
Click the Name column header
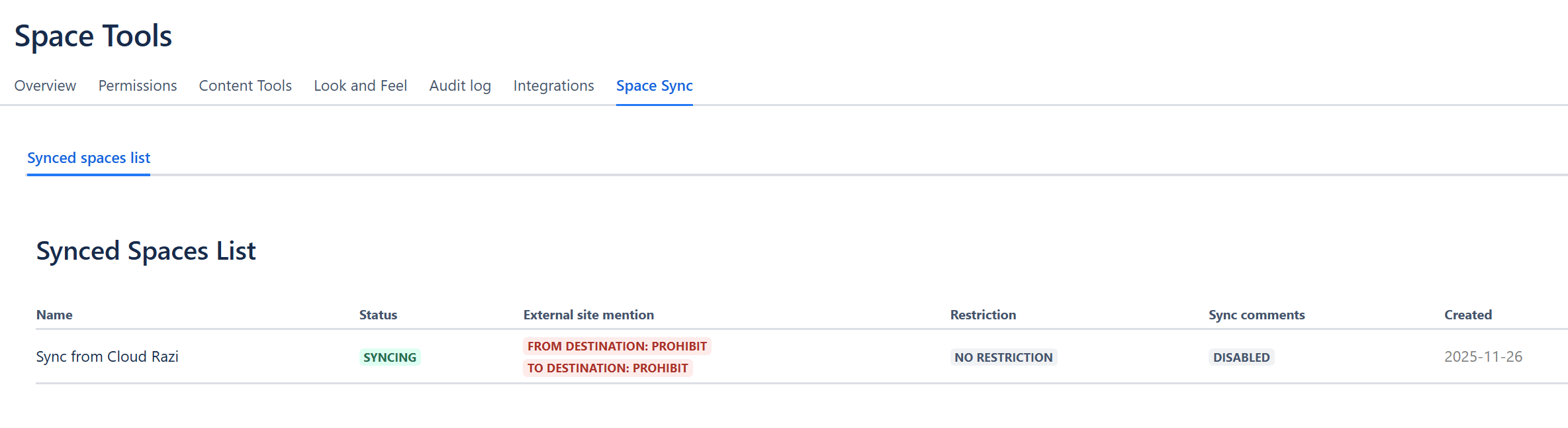54,315
